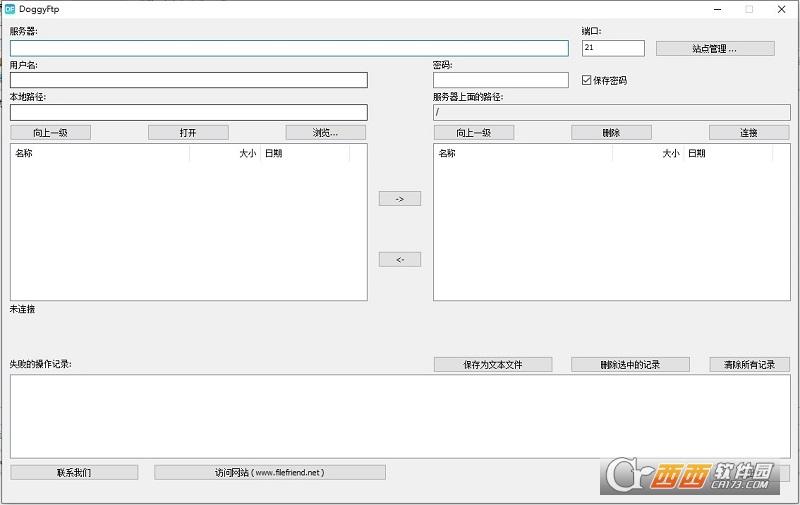Open 站点管理 site manager
Viewport: 800px width, 505px height.
pos(714,48)
